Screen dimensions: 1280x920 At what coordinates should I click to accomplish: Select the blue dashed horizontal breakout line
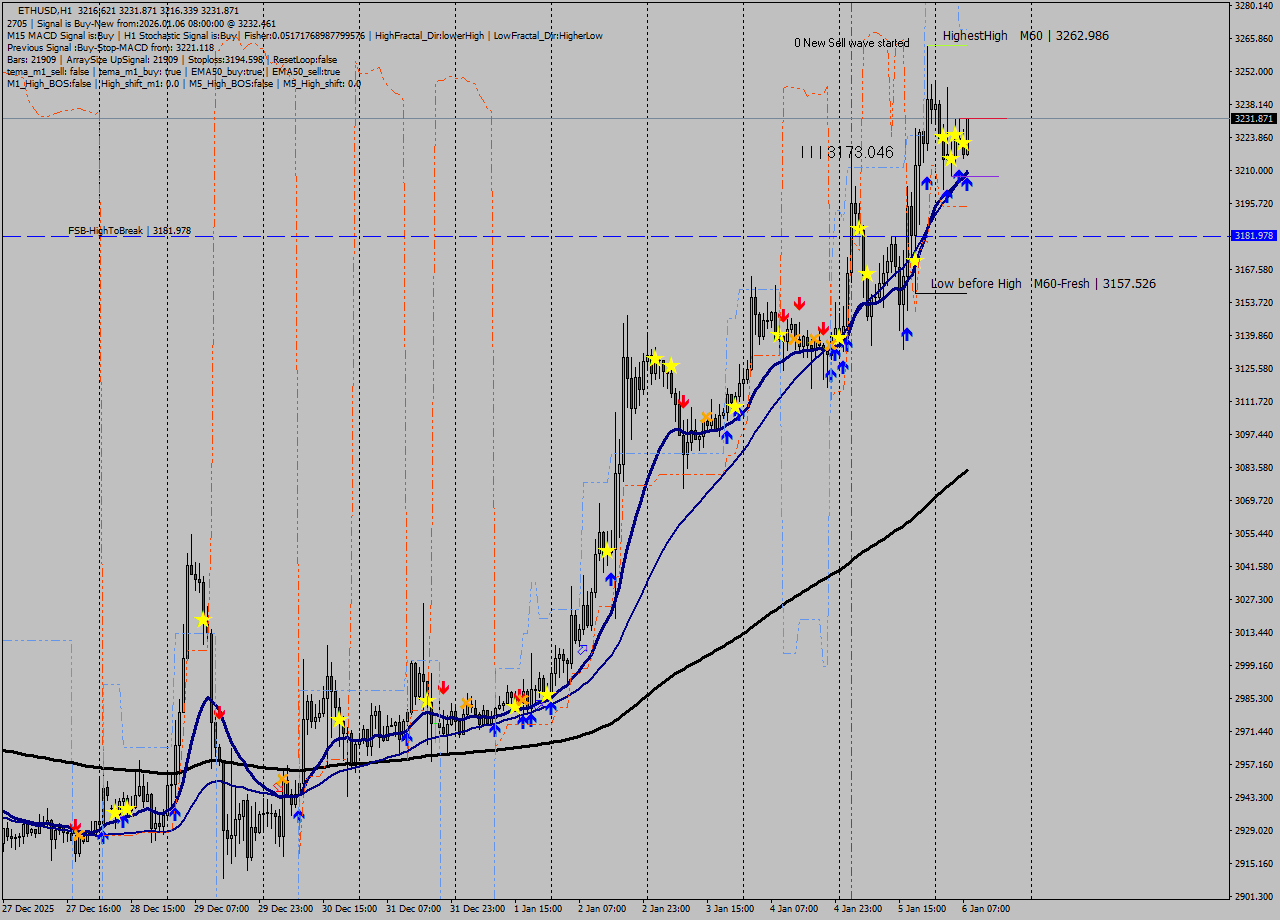coord(600,236)
